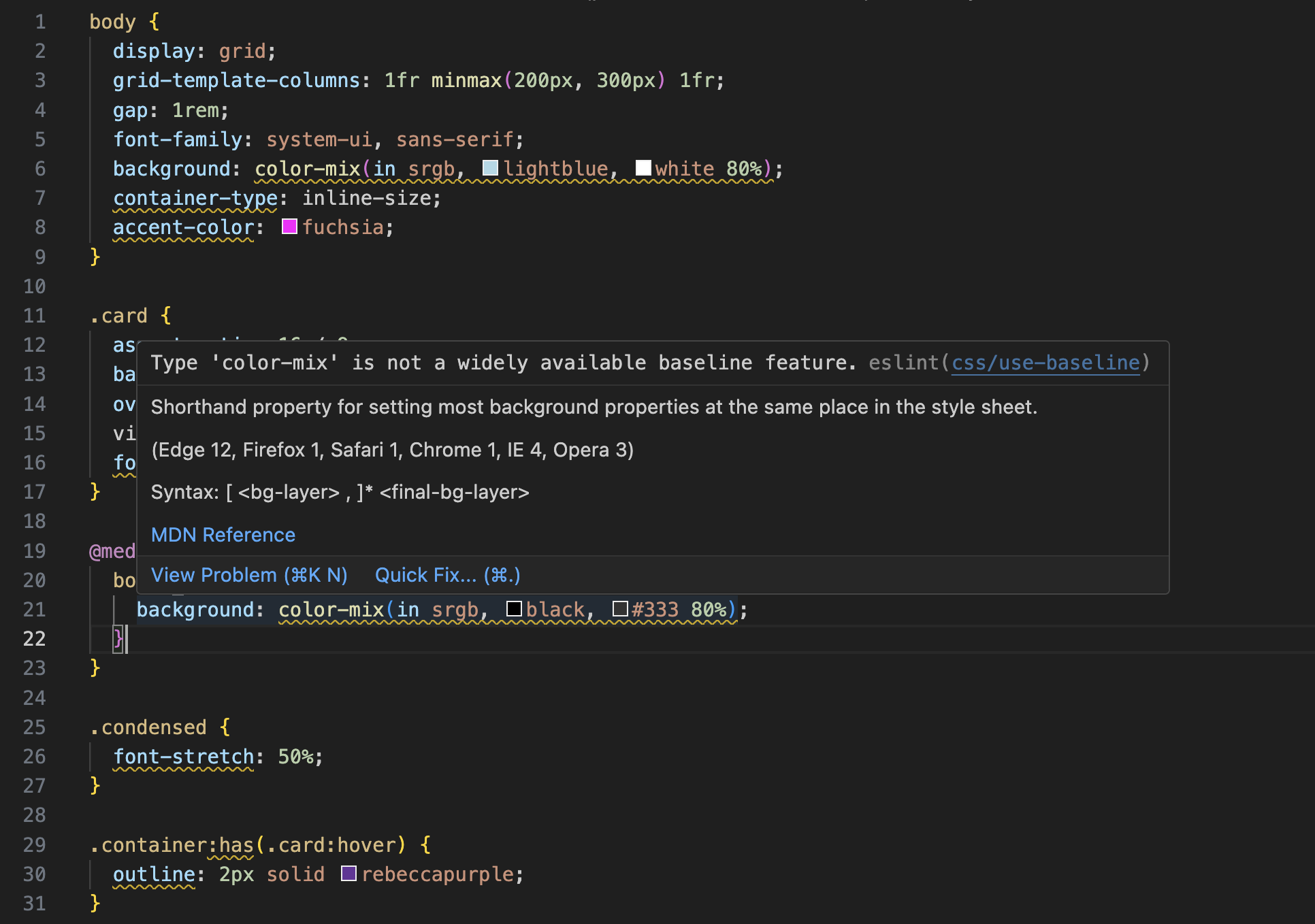Click the .condensed selector

(x=150, y=727)
